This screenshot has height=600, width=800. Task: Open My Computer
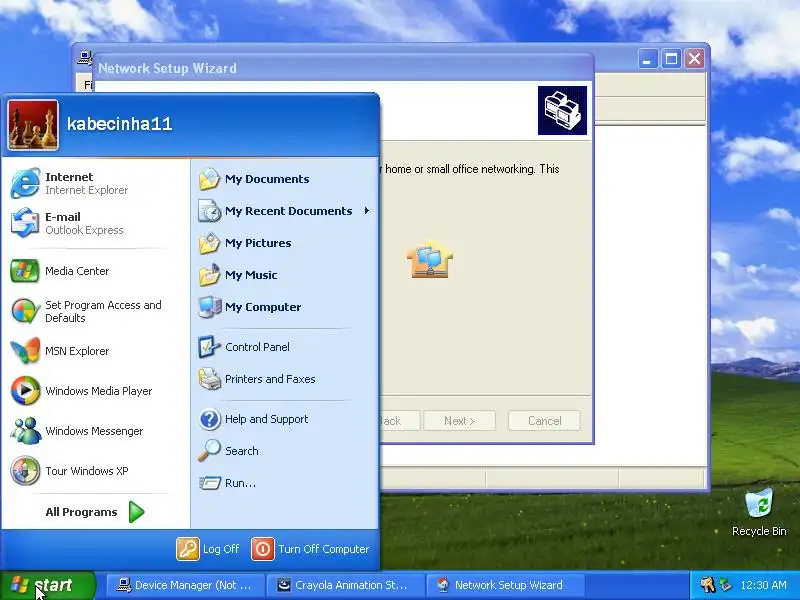click(285, 307)
